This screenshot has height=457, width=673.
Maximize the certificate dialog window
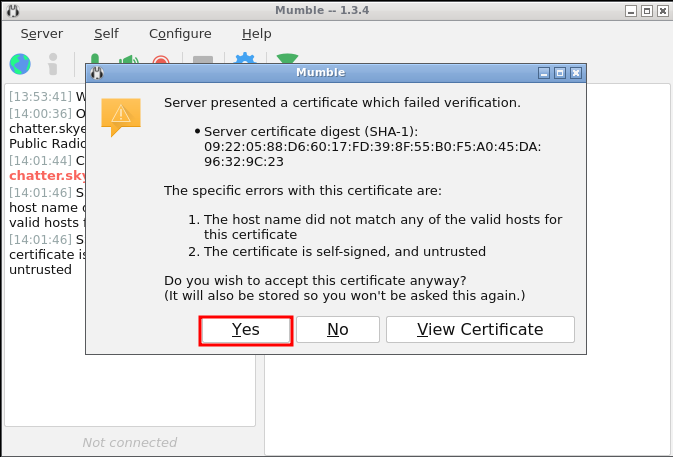[x=560, y=73]
